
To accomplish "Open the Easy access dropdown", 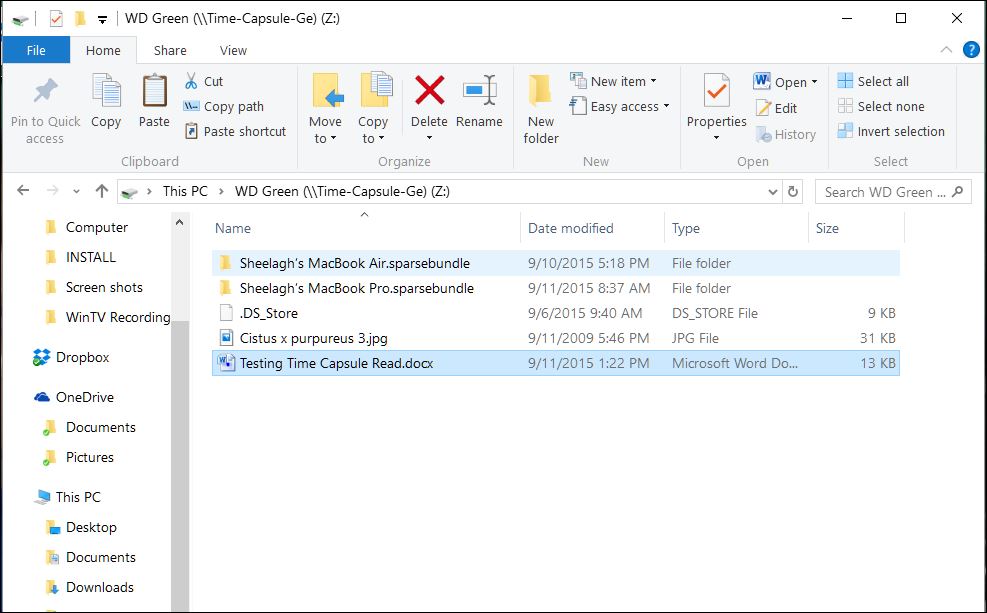I will point(619,106).
